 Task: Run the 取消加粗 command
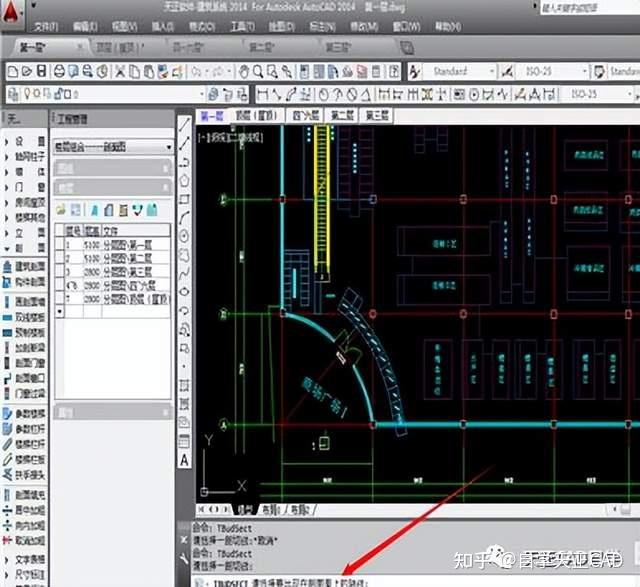(x=24, y=541)
